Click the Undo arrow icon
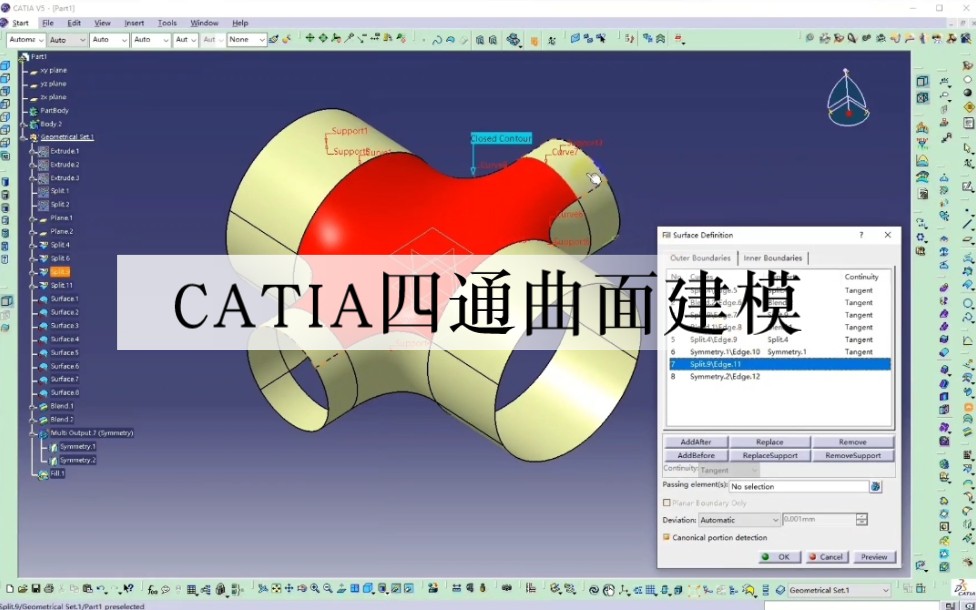The width and height of the screenshot is (976, 610). click(100, 589)
